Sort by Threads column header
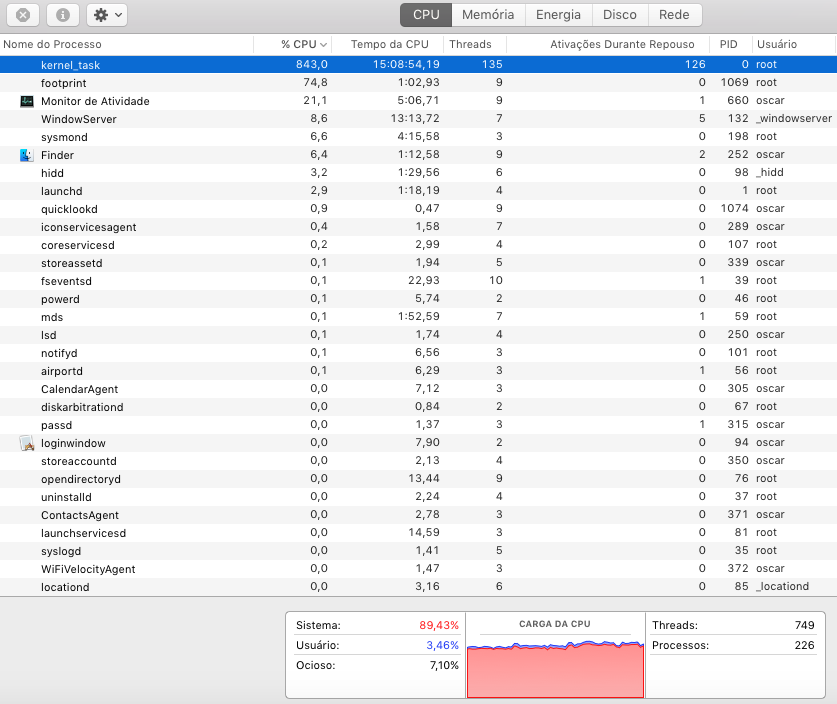Screen dimensions: 837x704 475,44
